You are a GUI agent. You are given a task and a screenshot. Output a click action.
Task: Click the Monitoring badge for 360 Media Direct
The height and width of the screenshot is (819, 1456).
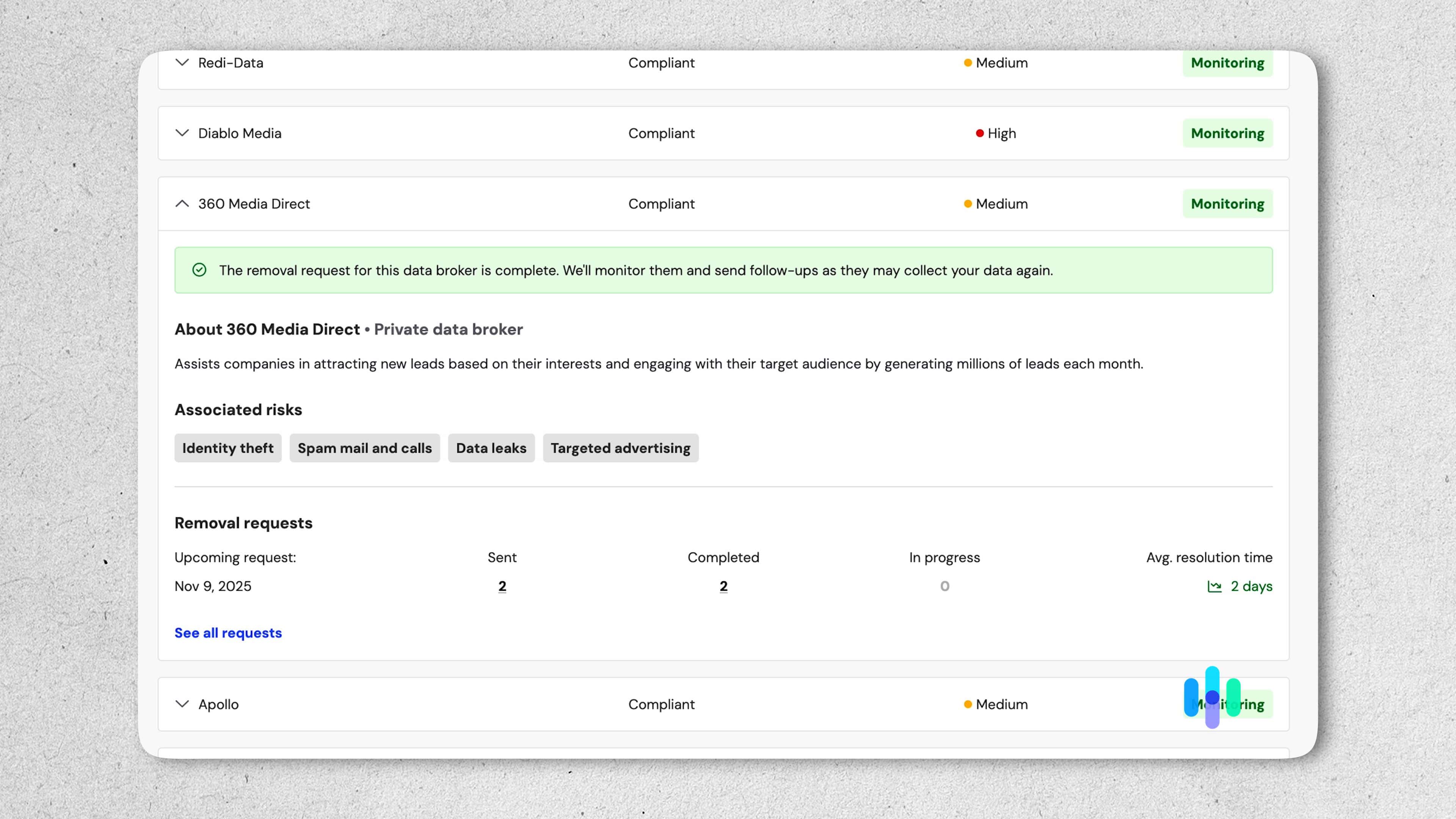[1227, 204]
